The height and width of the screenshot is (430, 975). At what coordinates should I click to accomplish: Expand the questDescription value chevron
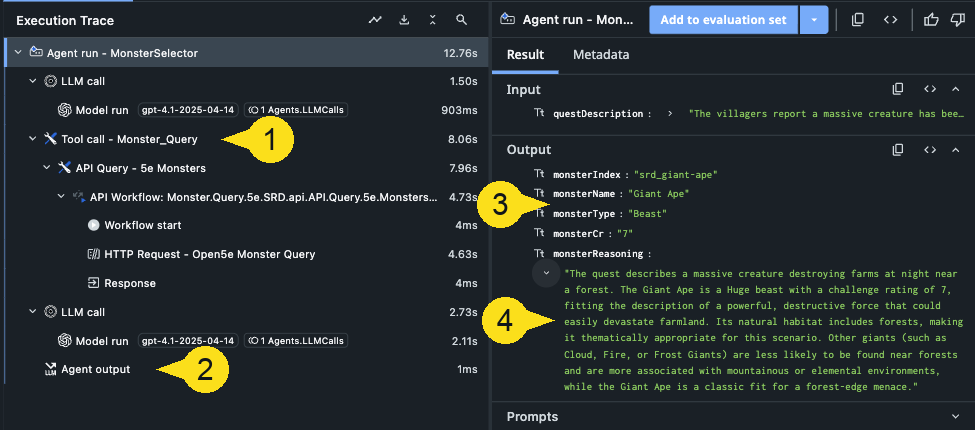(x=670, y=114)
